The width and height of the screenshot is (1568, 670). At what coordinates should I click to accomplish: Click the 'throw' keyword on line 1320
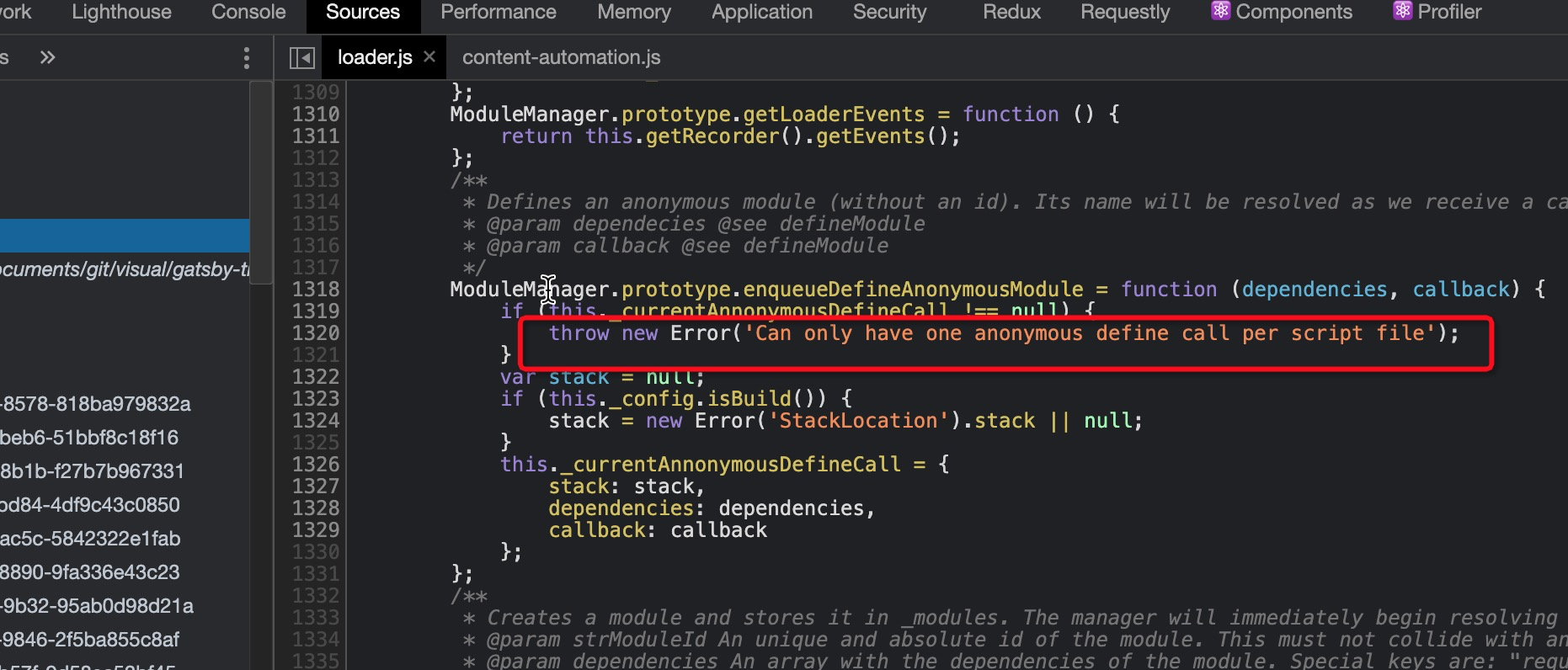coord(579,332)
